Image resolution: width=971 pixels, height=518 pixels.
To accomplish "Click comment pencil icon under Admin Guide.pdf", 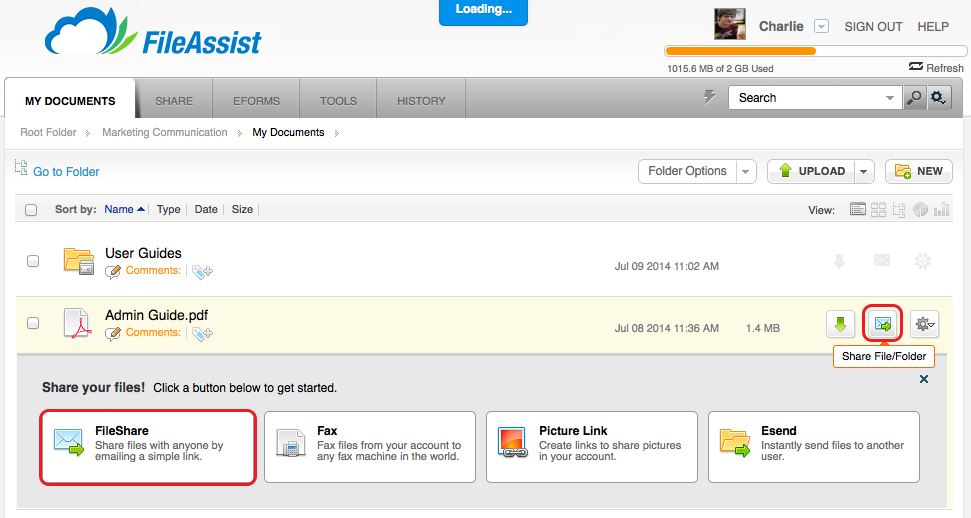I will (x=113, y=333).
